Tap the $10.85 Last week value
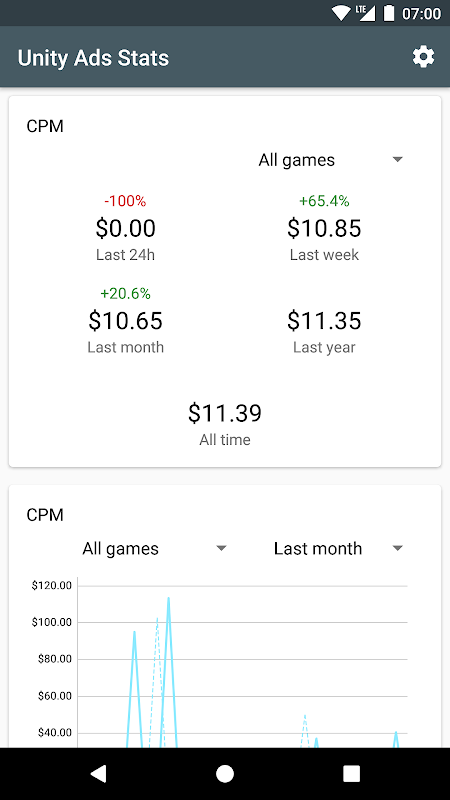This screenshot has width=450, height=800. click(324, 228)
